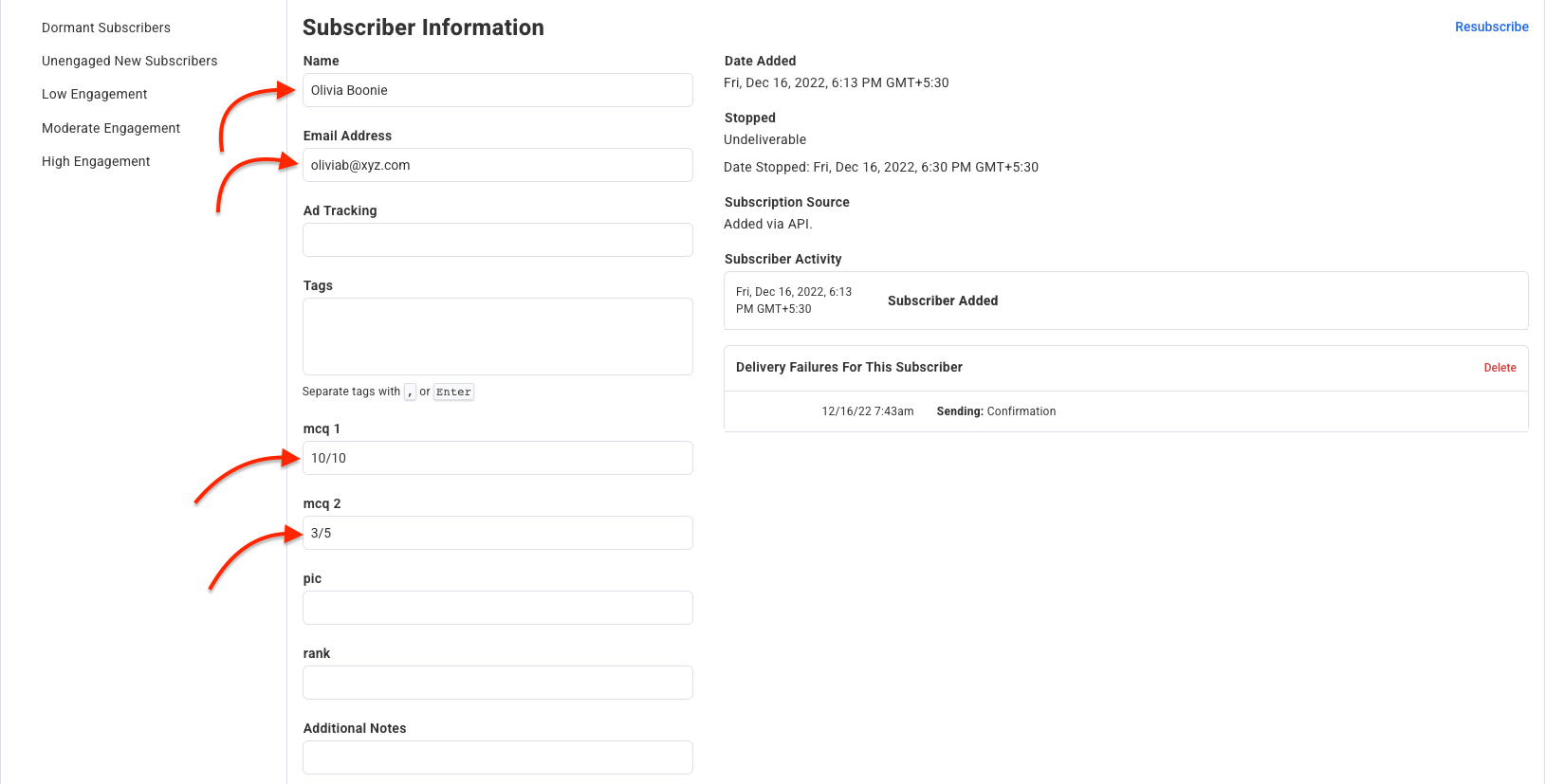Click the Subscriber Added activity entry
The width and height of the screenshot is (1546, 784).
[942, 301]
